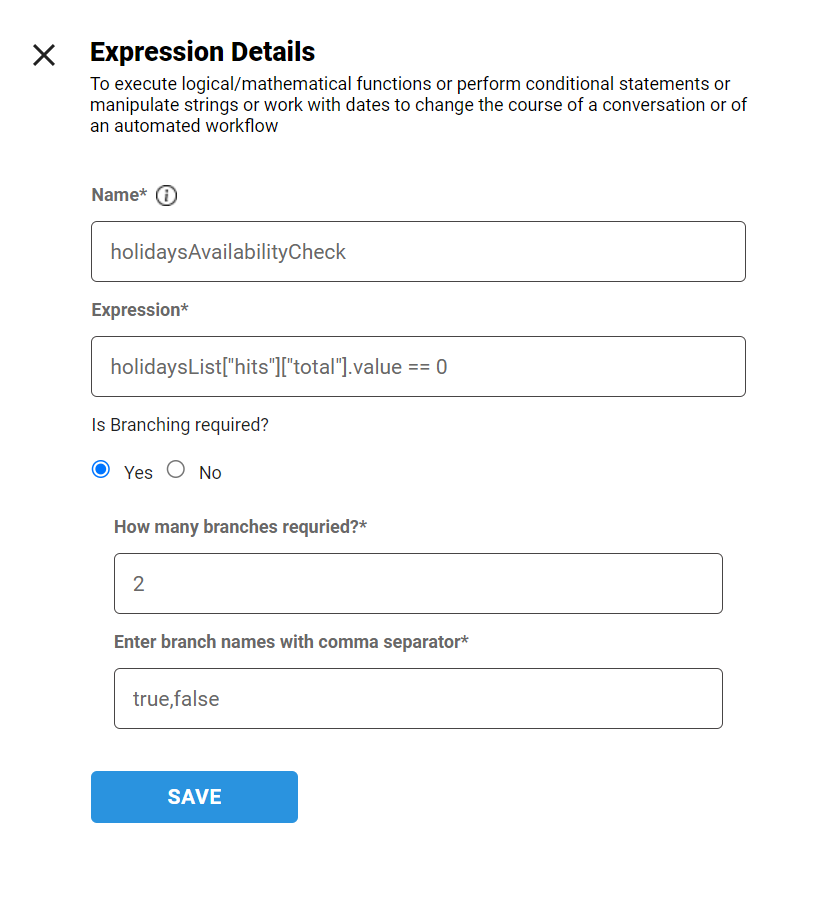Click the 'true,false' branch names text

click(x=176, y=699)
